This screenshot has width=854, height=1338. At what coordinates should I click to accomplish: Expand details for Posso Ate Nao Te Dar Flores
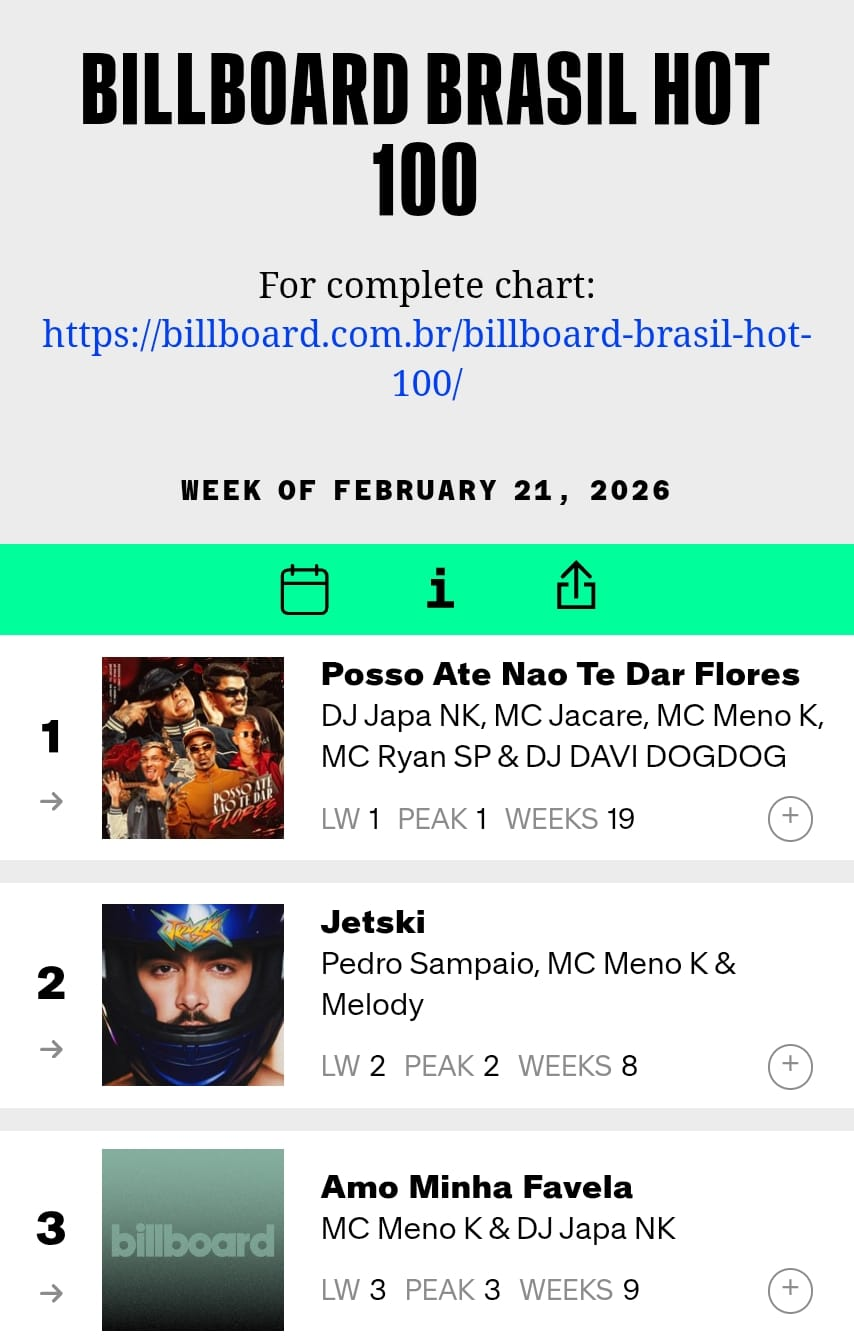pos(790,819)
